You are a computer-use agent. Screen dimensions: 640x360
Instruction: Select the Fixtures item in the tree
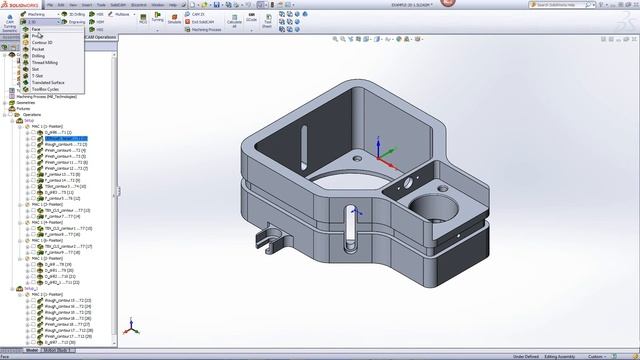23,109
